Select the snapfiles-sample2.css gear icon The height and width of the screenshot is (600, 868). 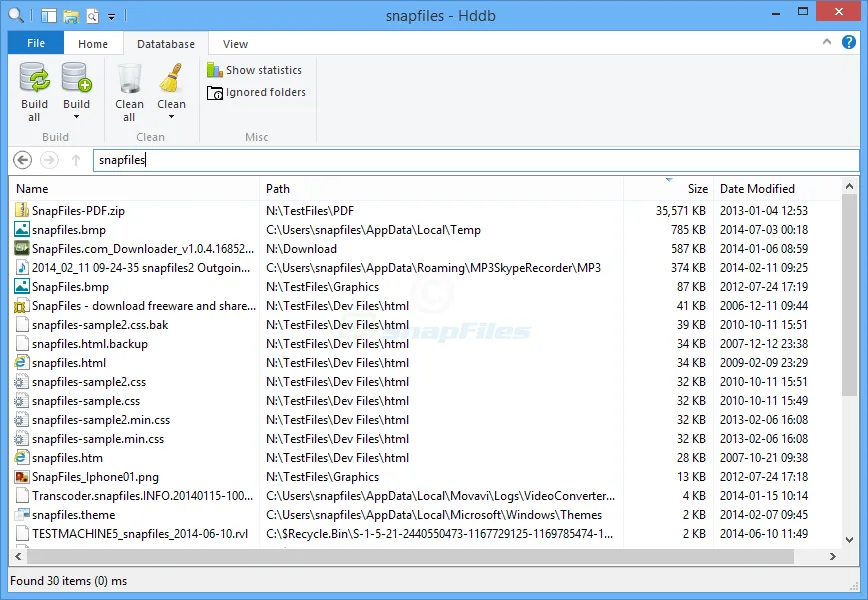tap(22, 382)
